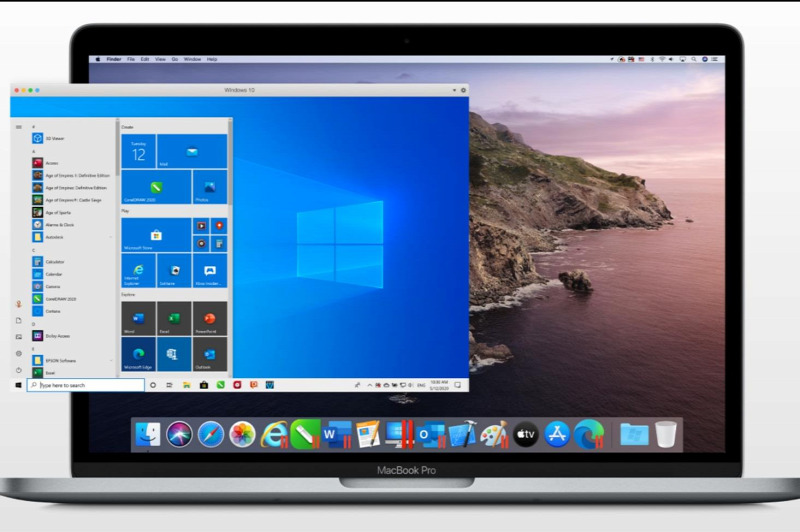
Task: Open the File menu in macOS menu bar
Action: (x=131, y=59)
